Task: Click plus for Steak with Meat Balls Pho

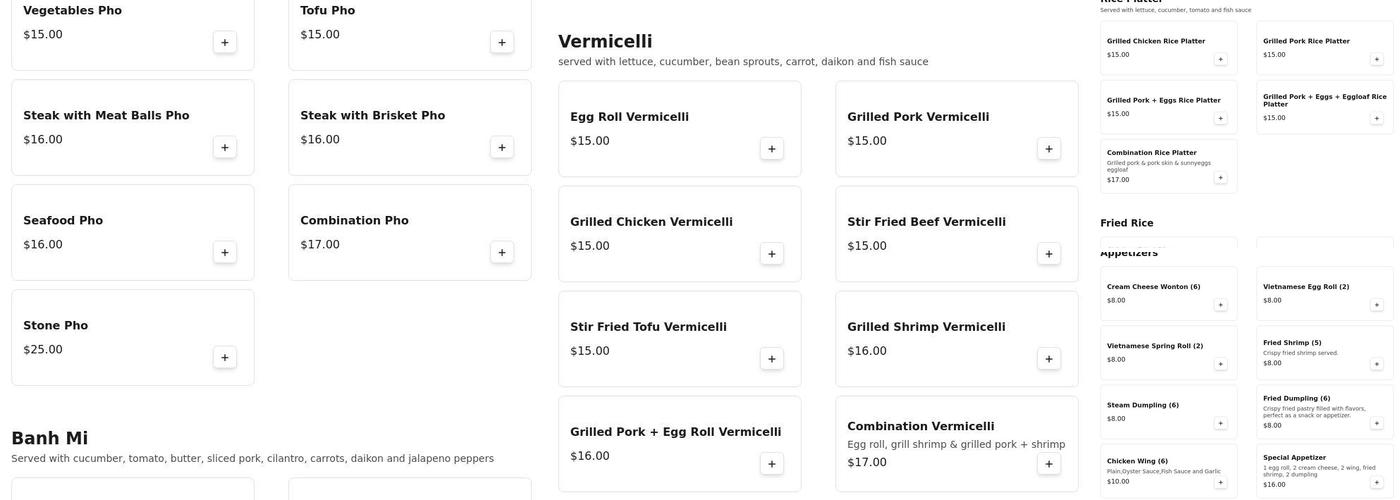Action: click(224, 147)
